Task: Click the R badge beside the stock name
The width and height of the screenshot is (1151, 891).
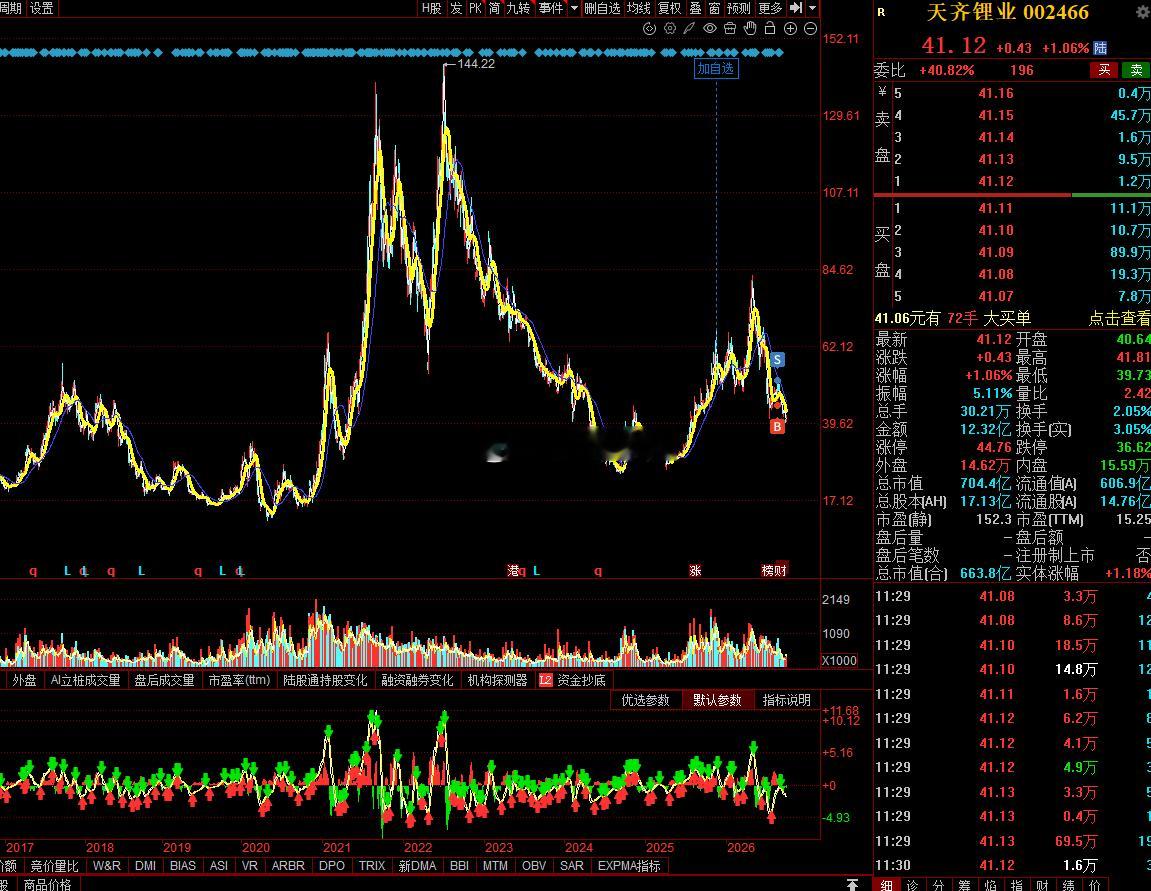Action: pos(881,12)
